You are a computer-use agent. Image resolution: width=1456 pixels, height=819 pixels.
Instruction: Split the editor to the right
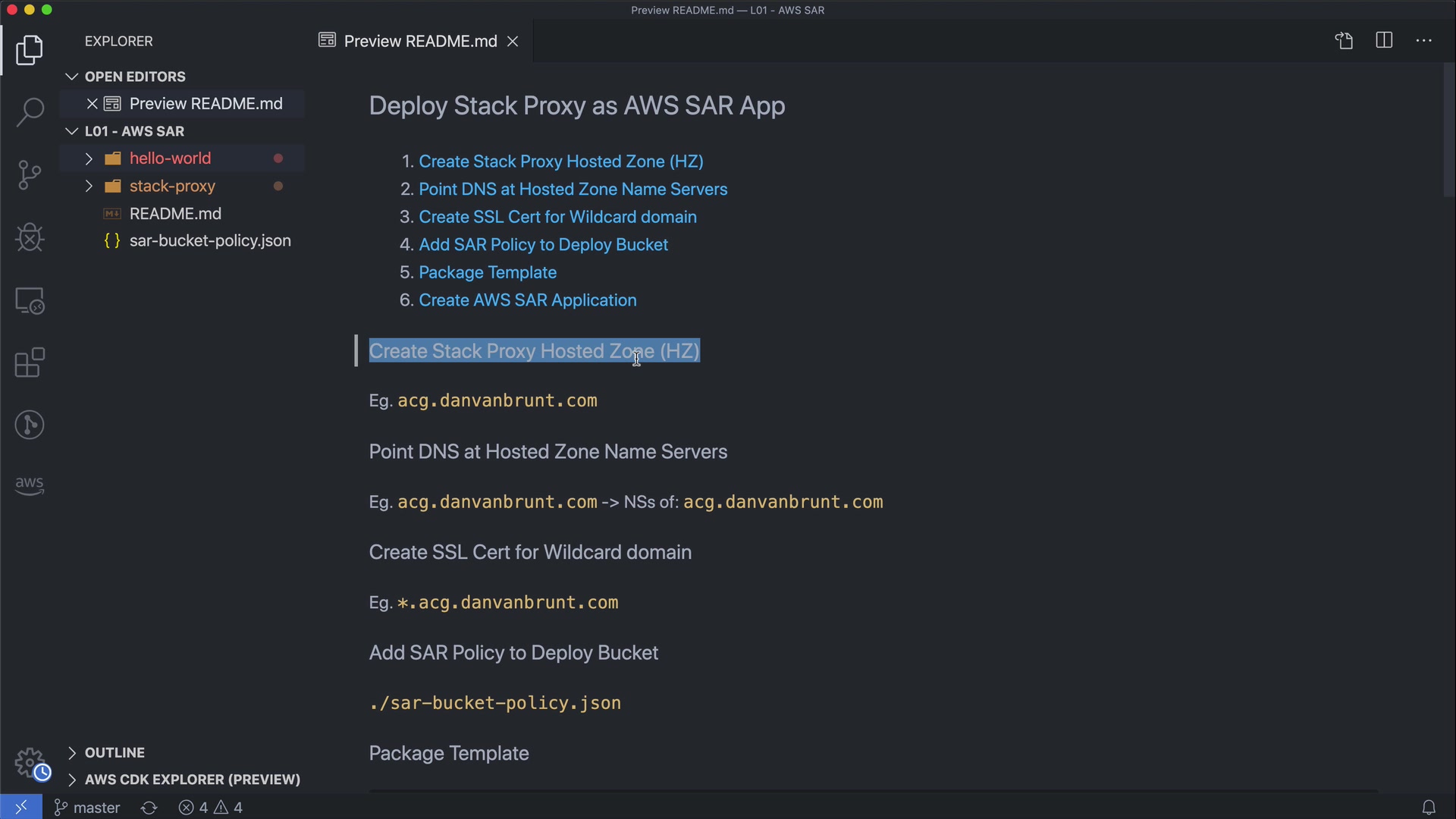point(1384,41)
